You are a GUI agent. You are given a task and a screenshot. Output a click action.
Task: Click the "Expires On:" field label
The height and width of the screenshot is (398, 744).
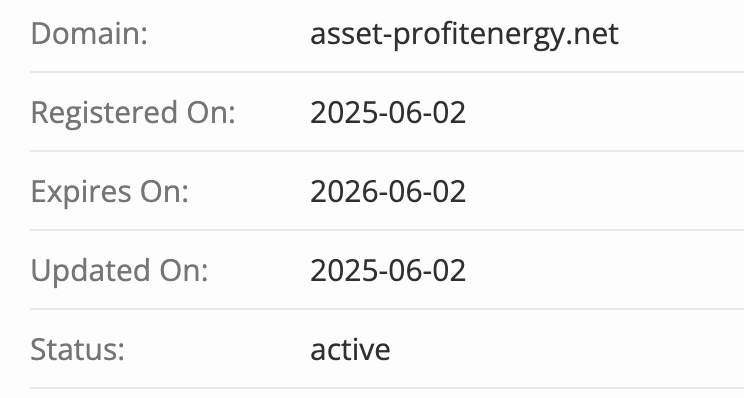pyautogui.click(x=110, y=193)
